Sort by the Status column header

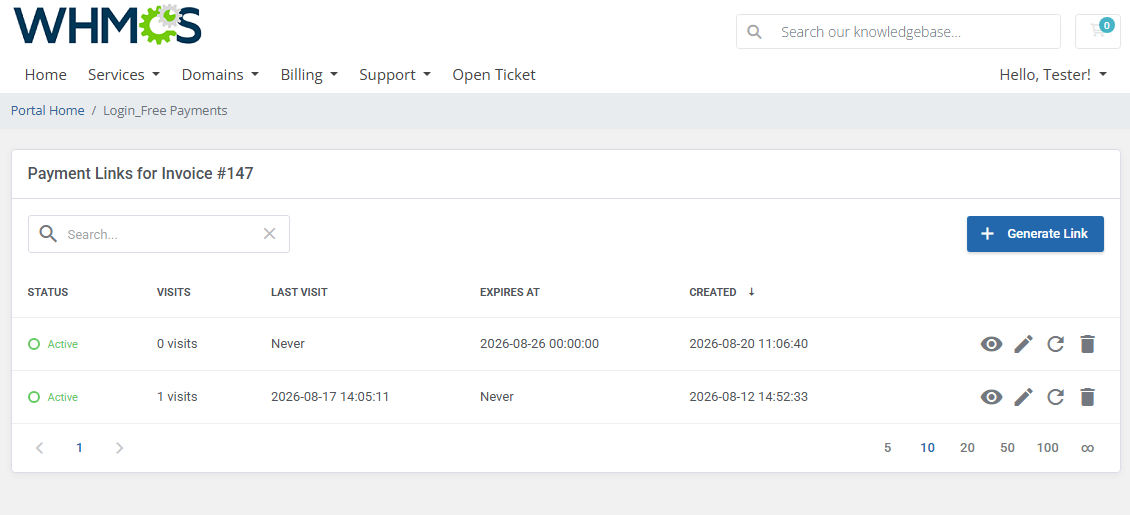click(x=48, y=292)
